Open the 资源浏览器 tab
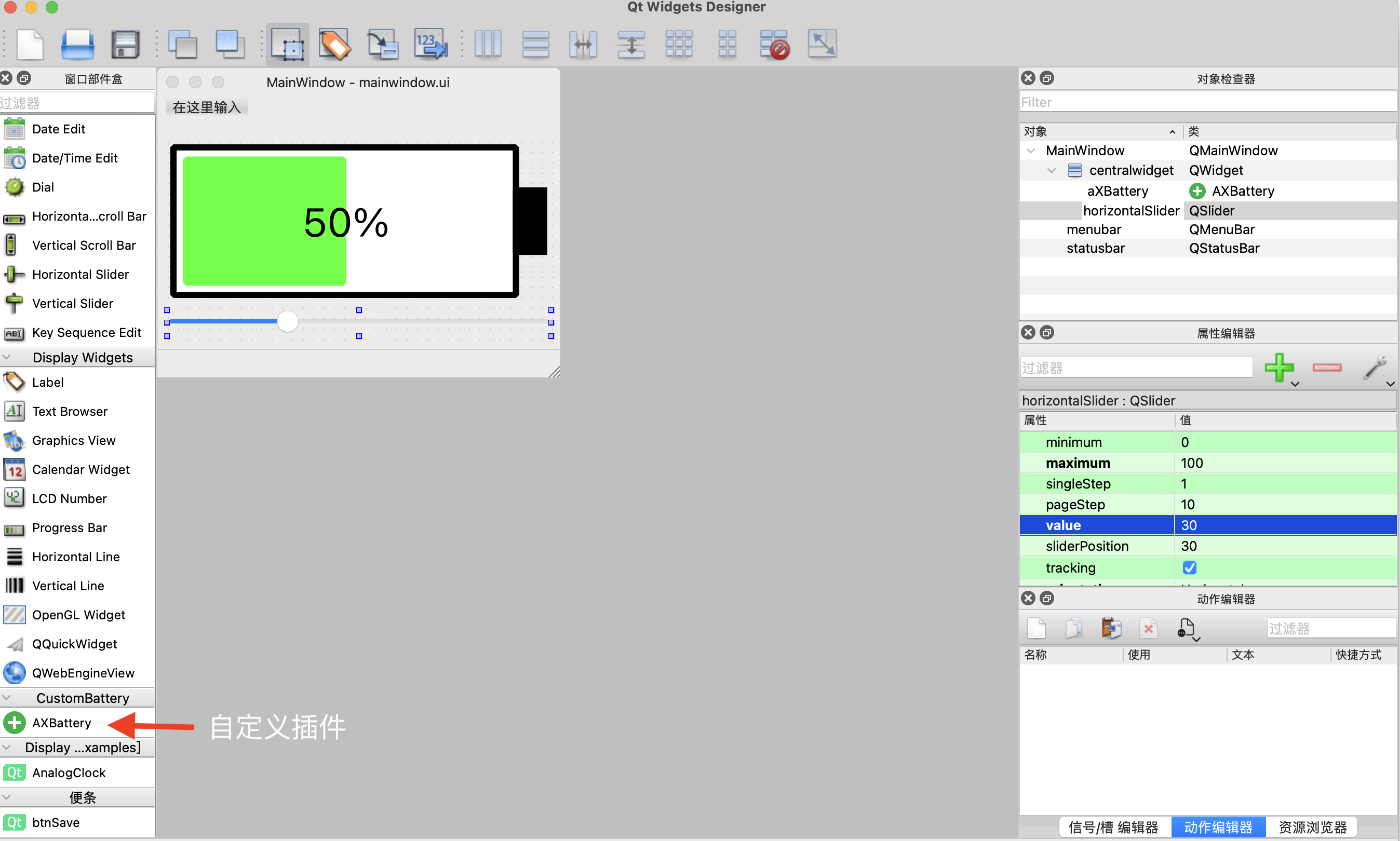 pyautogui.click(x=1312, y=827)
